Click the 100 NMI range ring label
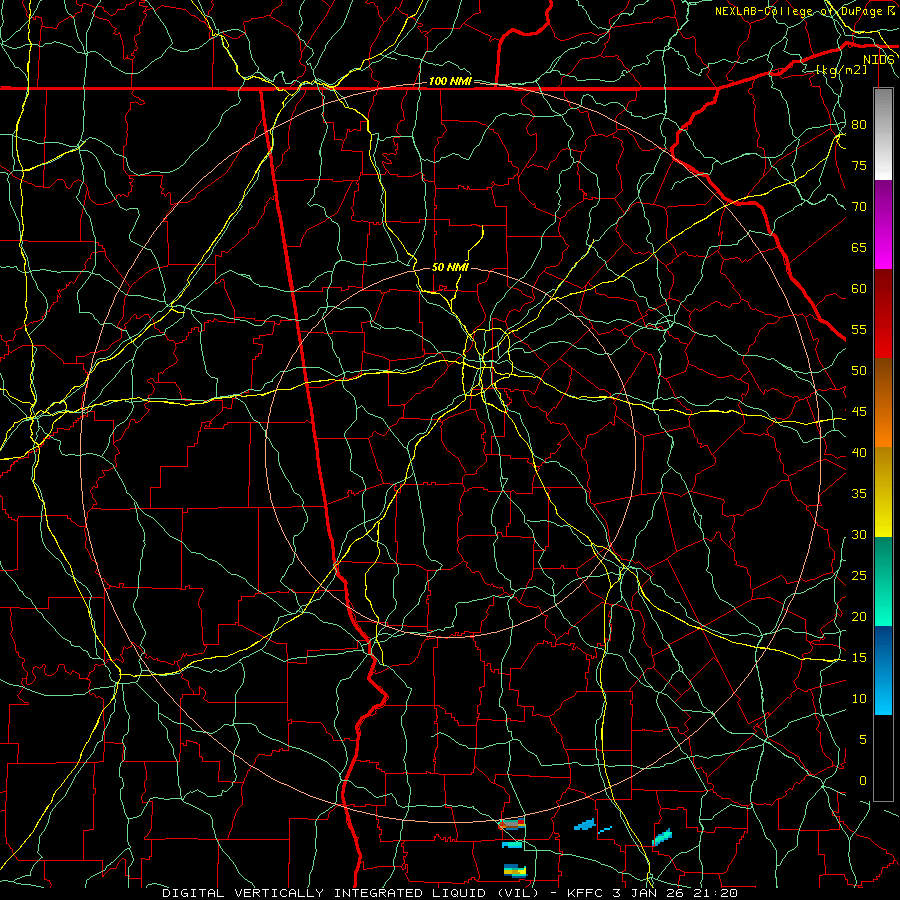The height and width of the screenshot is (900, 900). click(x=450, y=82)
